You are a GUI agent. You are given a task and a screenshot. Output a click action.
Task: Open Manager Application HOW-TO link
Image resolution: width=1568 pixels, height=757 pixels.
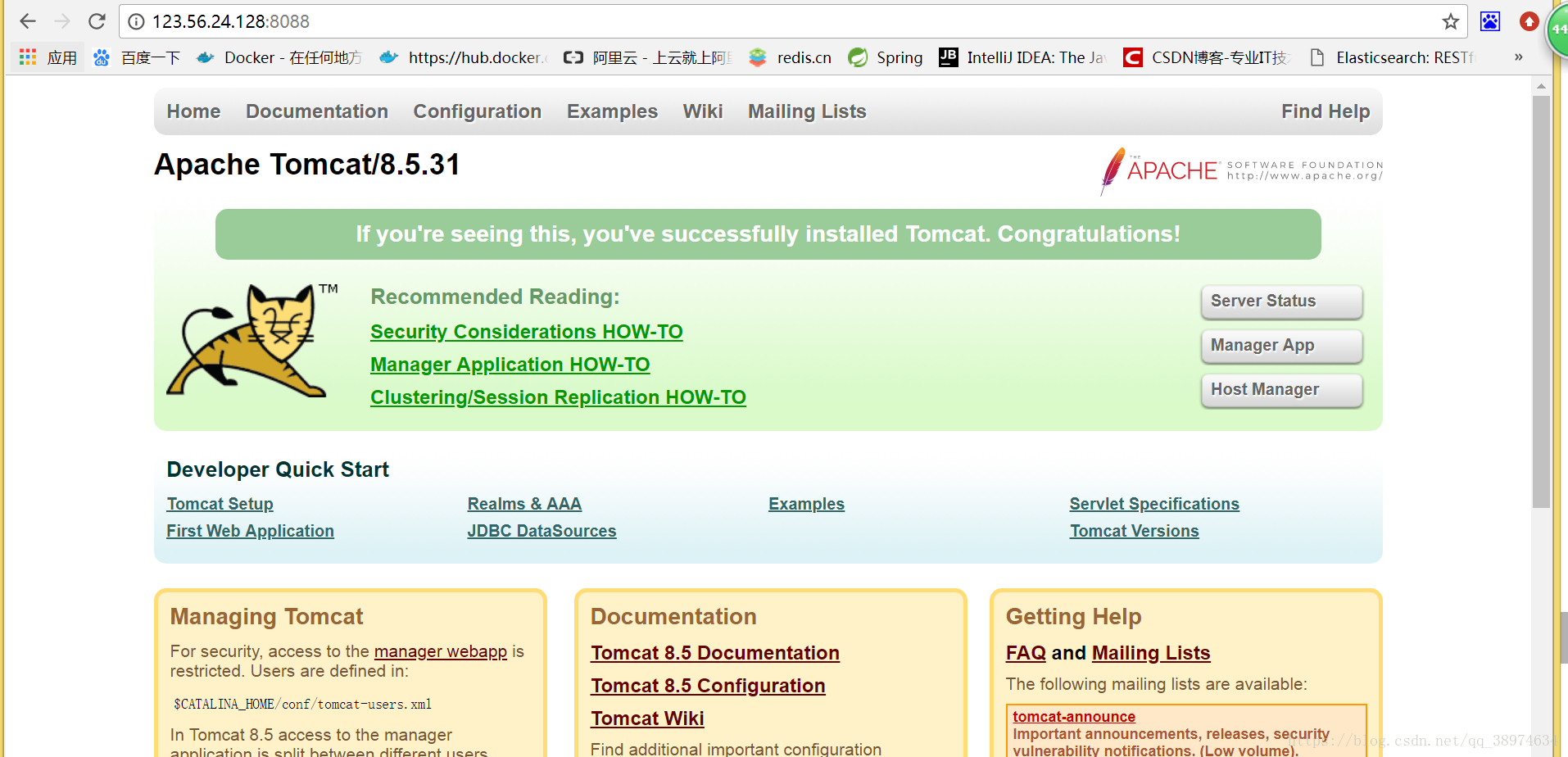click(510, 365)
